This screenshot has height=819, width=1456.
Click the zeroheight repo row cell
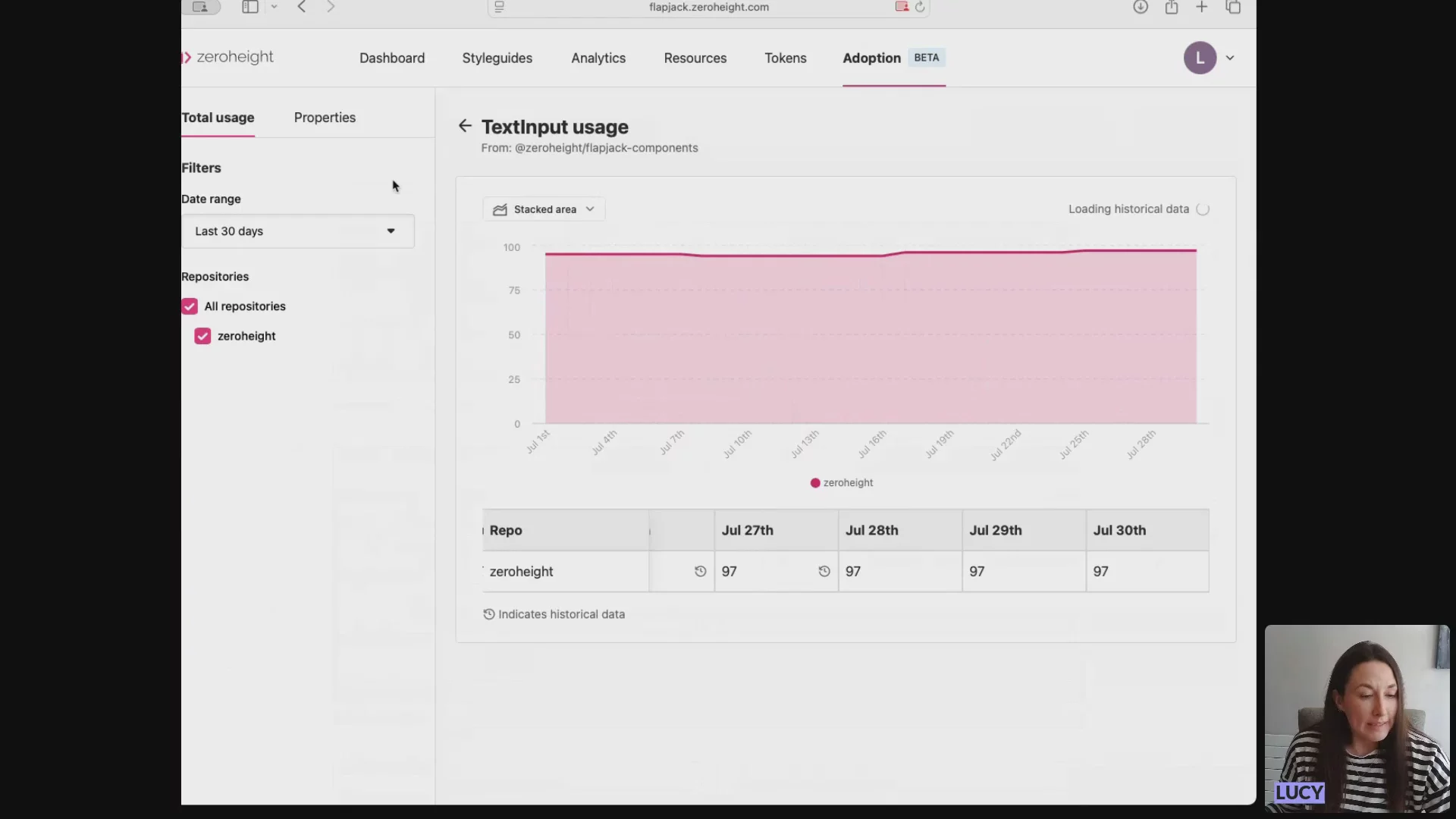click(x=566, y=571)
